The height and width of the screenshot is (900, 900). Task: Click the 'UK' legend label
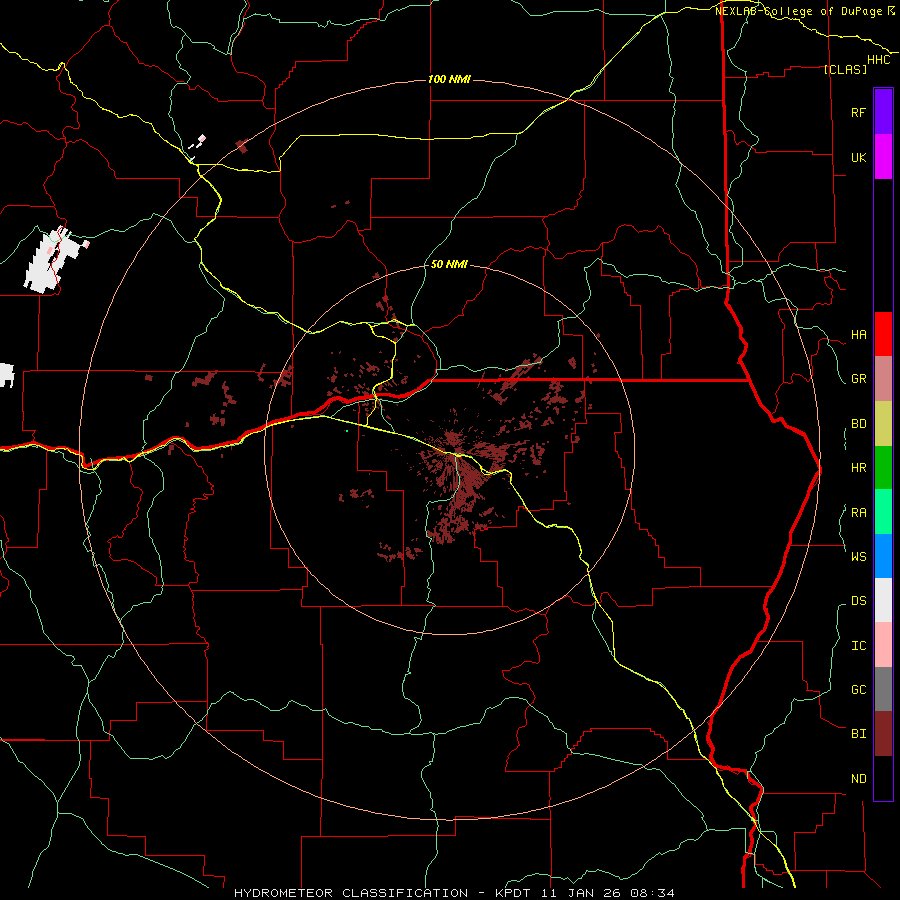point(858,157)
